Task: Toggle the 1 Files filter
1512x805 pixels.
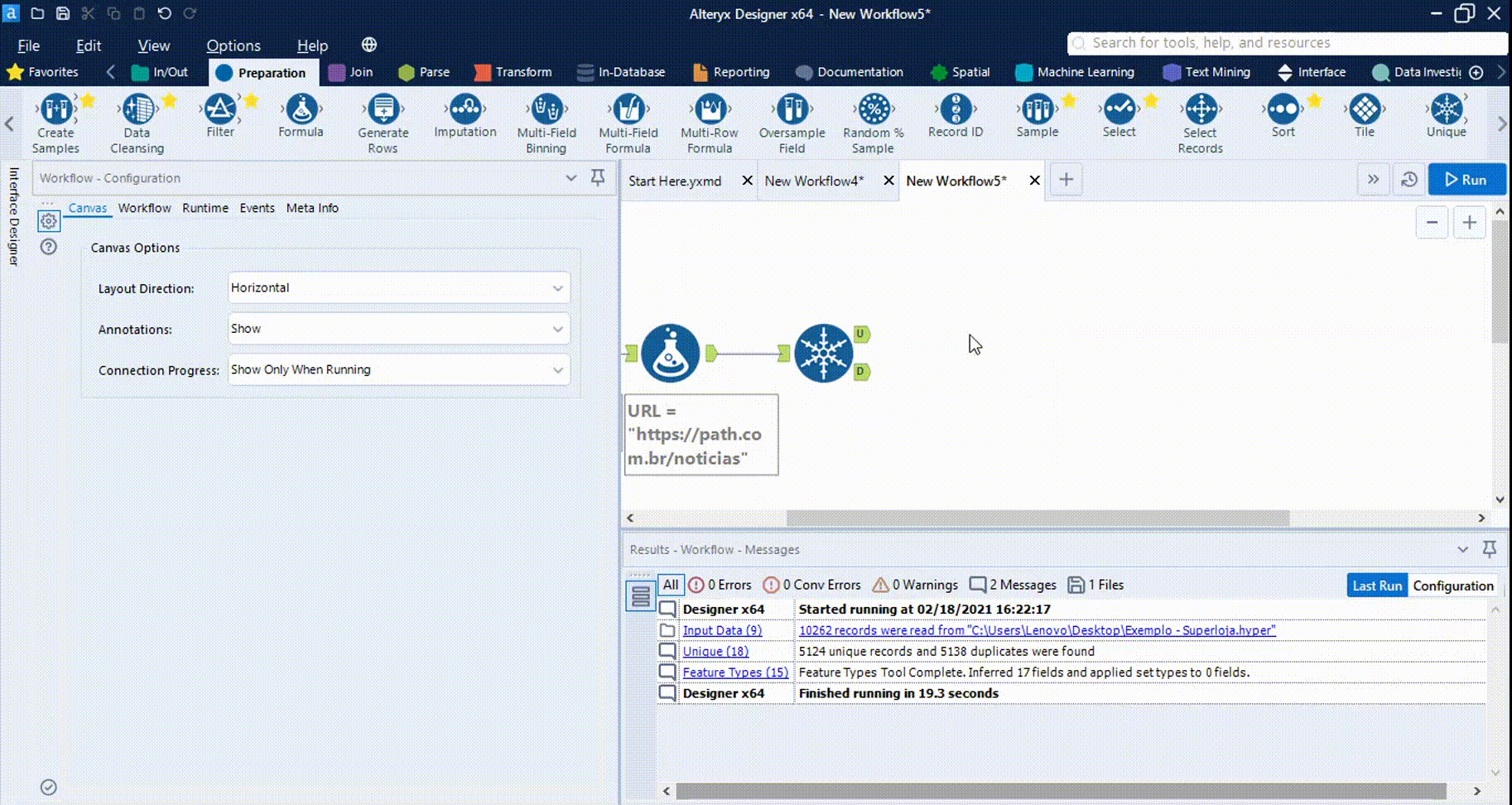Action: pyautogui.click(x=1095, y=585)
